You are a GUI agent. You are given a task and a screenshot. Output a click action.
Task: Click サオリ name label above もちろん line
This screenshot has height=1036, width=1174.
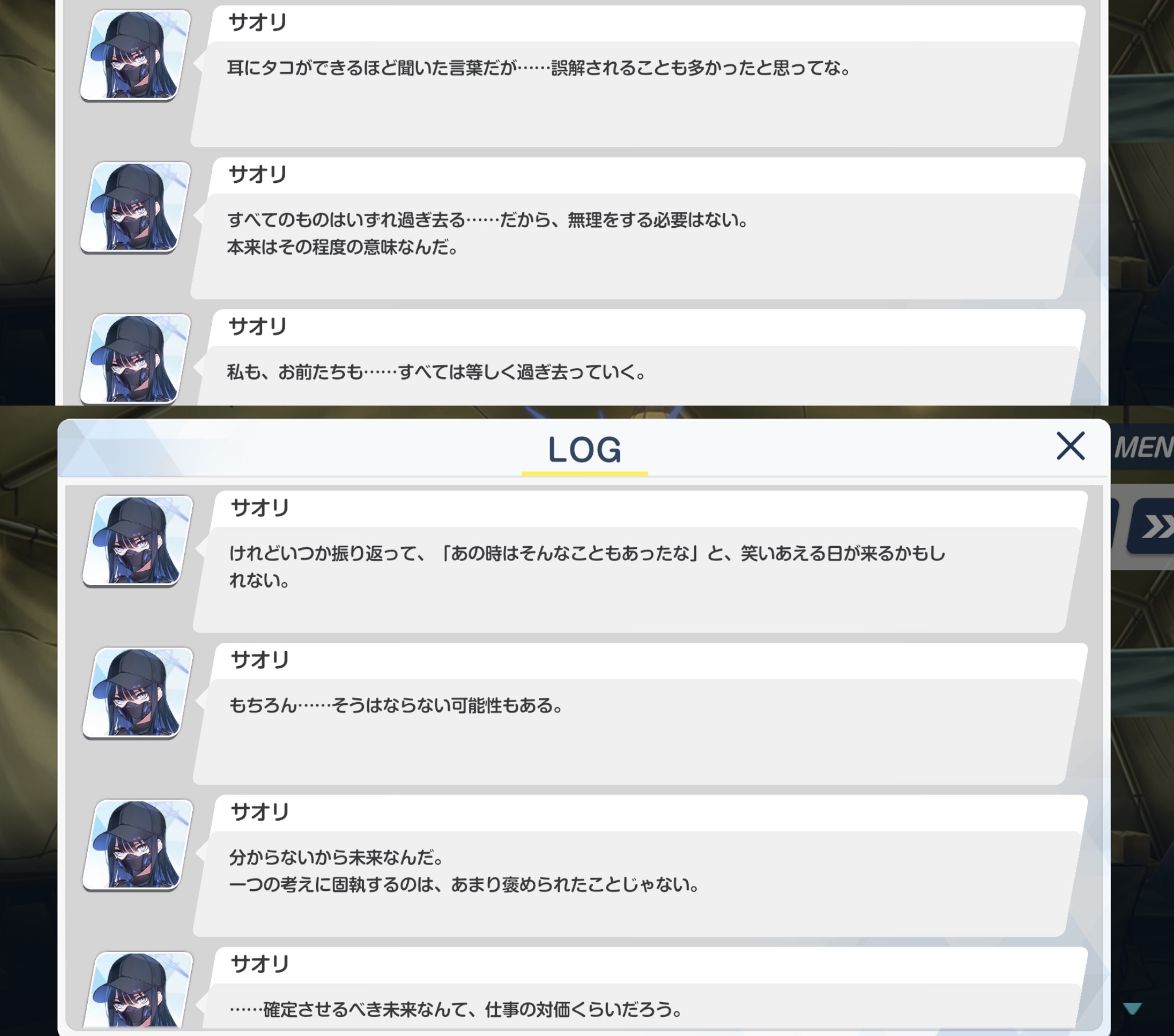pos(259,660)
